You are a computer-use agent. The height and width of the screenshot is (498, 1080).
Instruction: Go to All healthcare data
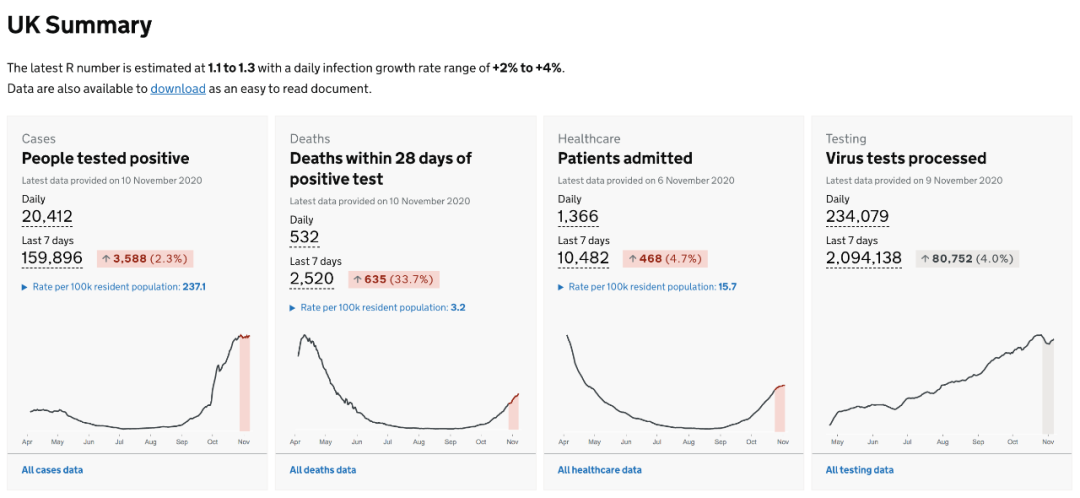click(x=599, y=470)
